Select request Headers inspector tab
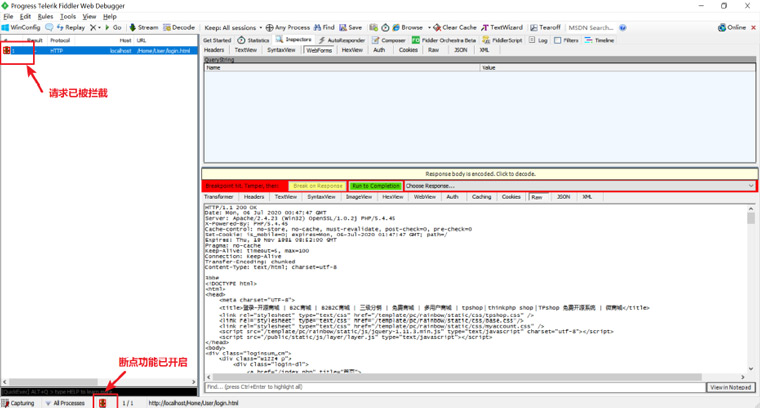760x408 pixels. point(214,50)
